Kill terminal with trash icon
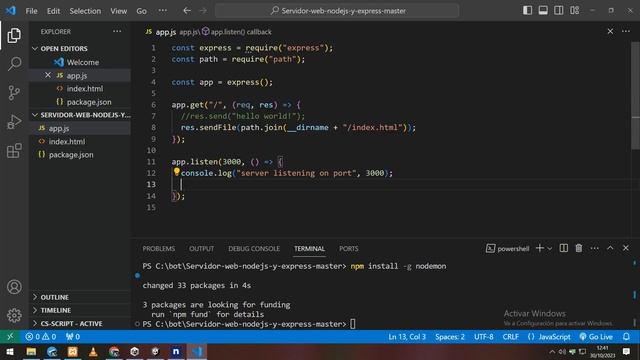Image resolution: width=640 pixels, height=360 pixels. 579,248
